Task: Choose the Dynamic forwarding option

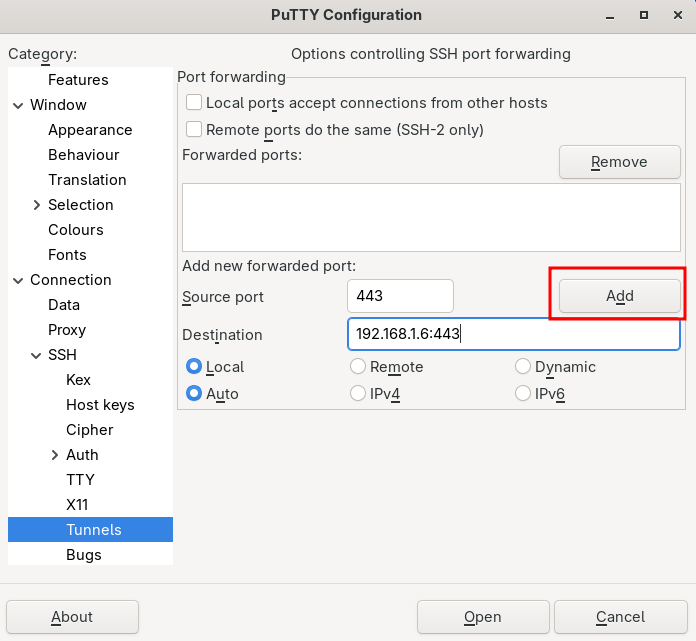Action: [x=523, y=367]
